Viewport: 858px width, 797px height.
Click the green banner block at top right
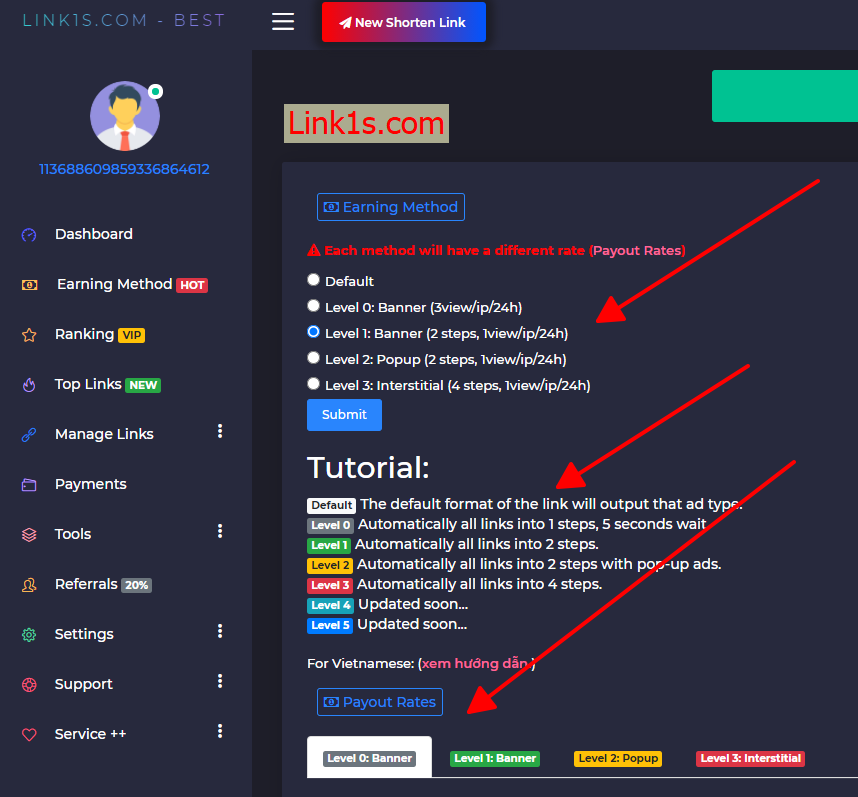785,96
